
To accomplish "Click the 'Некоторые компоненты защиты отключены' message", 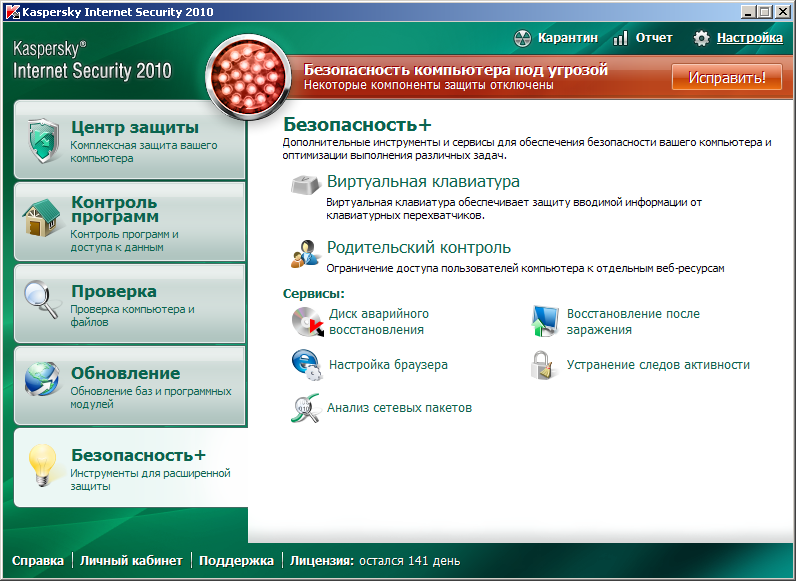I will click(428, 85).
